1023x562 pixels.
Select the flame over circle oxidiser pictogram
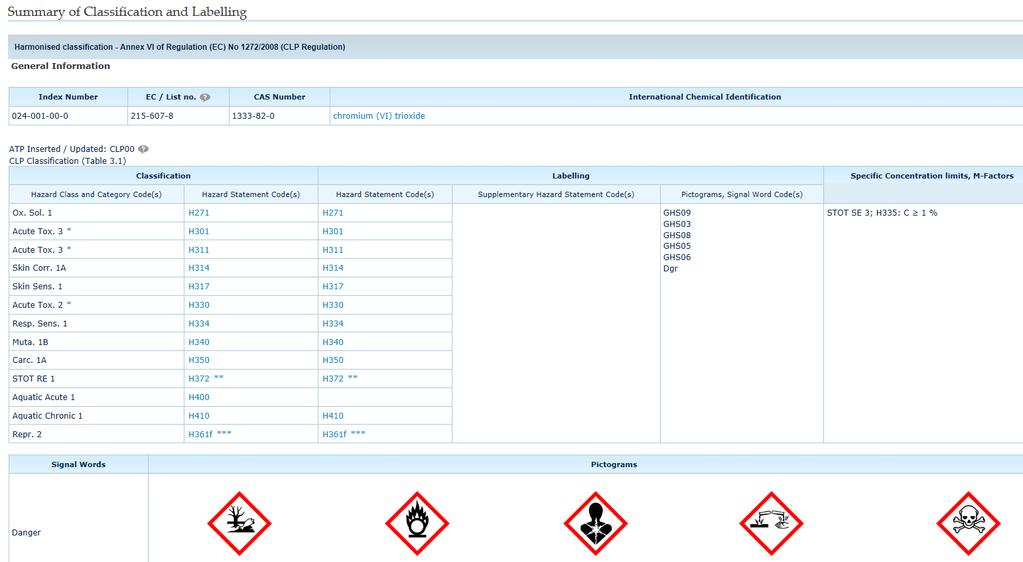pos(417,523)
